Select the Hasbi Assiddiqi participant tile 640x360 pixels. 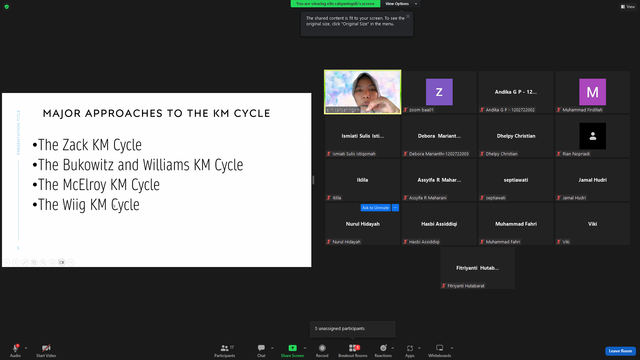pos(439,224)
